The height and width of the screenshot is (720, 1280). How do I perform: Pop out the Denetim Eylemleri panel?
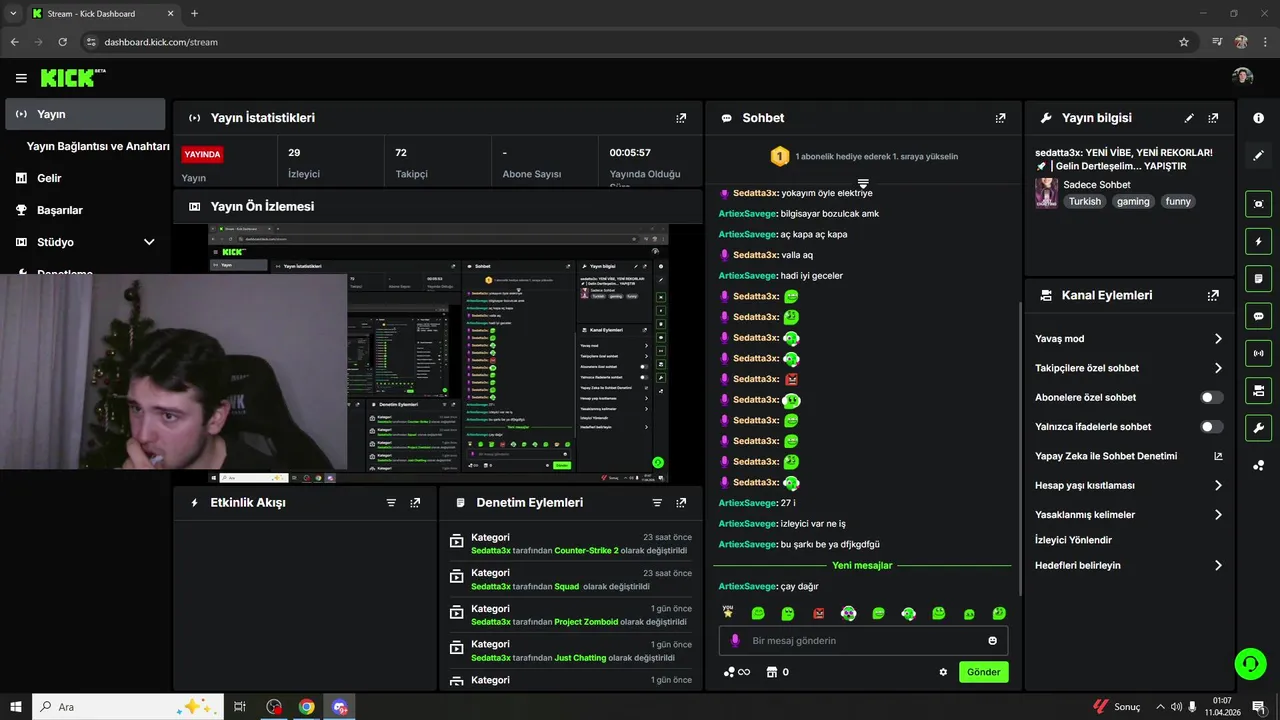pyautogui.click(x=681, y=503)
